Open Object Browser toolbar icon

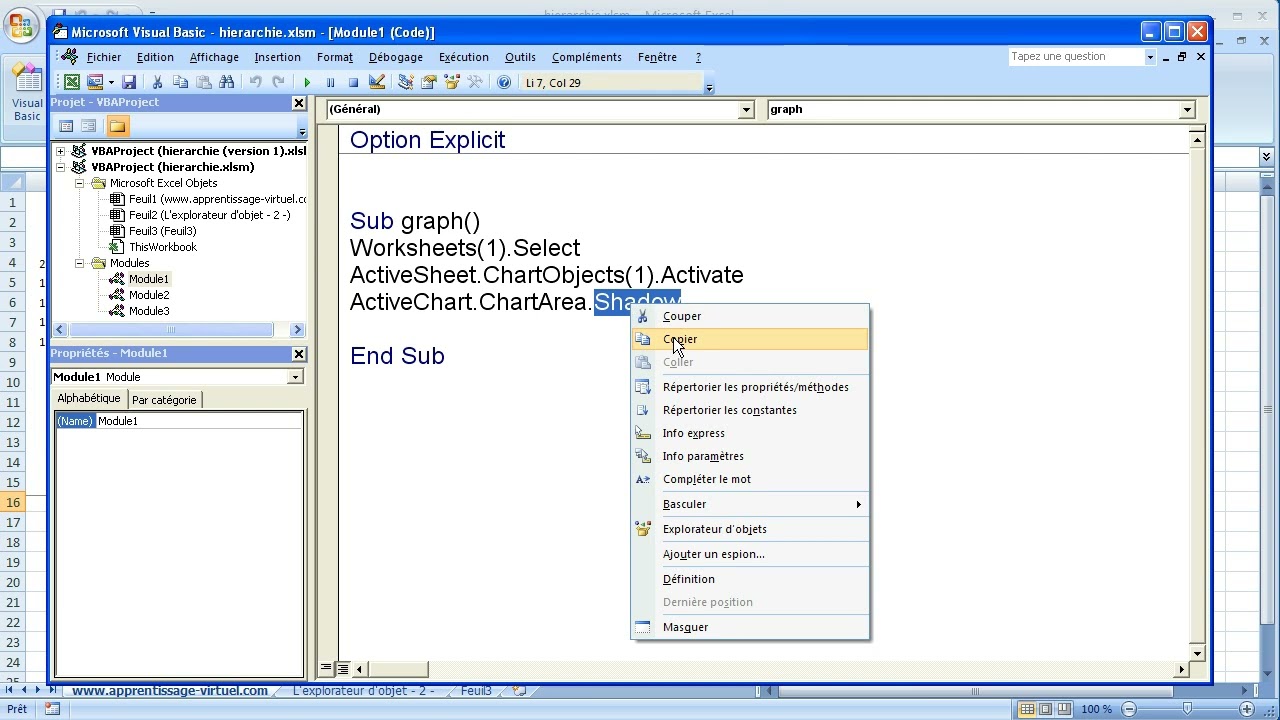(452, 82)
